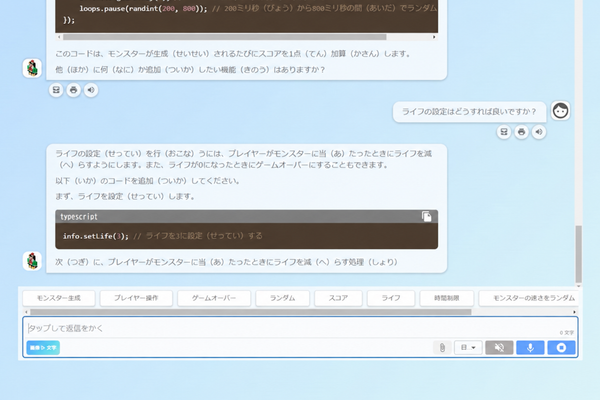600x400 pixels.
Task: Focus the タップして返信をかく reply input field
Action: pos(293,328)
